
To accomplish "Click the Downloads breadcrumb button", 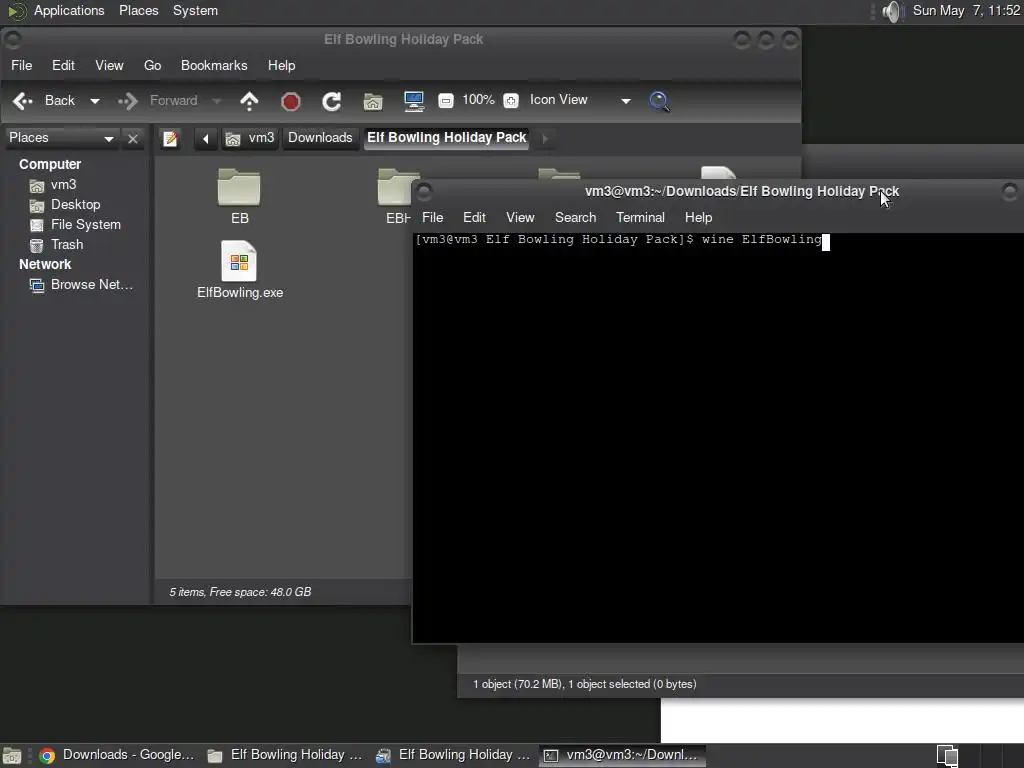I will pos(320,138).
